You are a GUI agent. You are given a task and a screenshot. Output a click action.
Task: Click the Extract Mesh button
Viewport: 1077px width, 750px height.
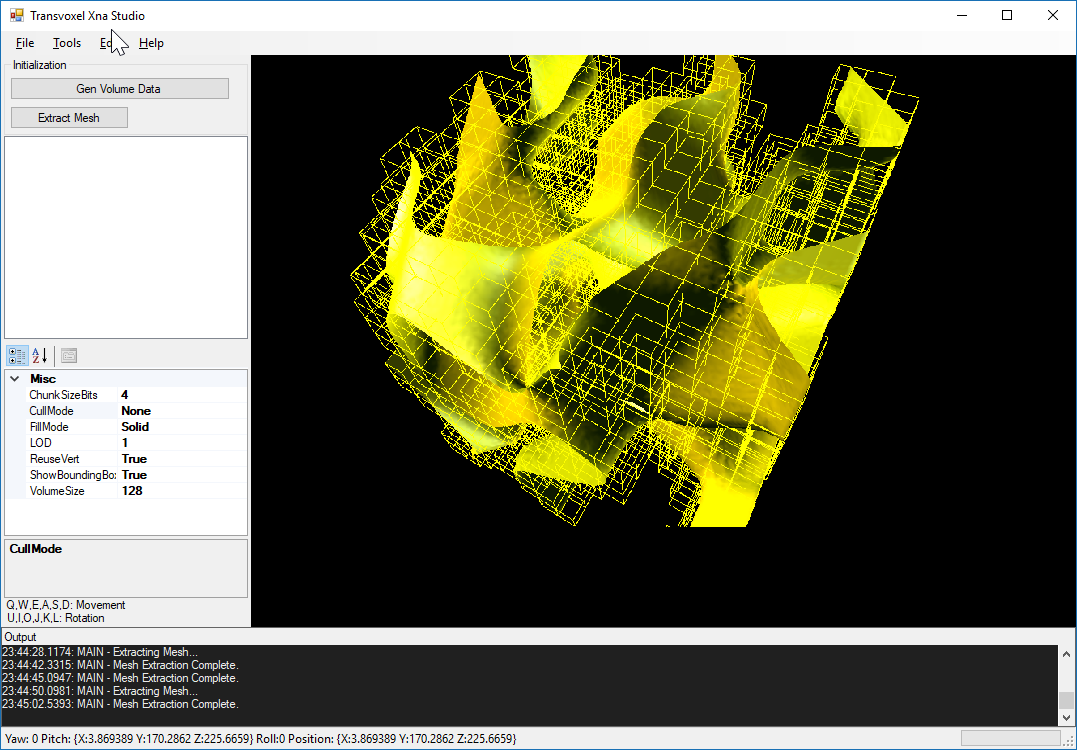click(x=68, y=117)
